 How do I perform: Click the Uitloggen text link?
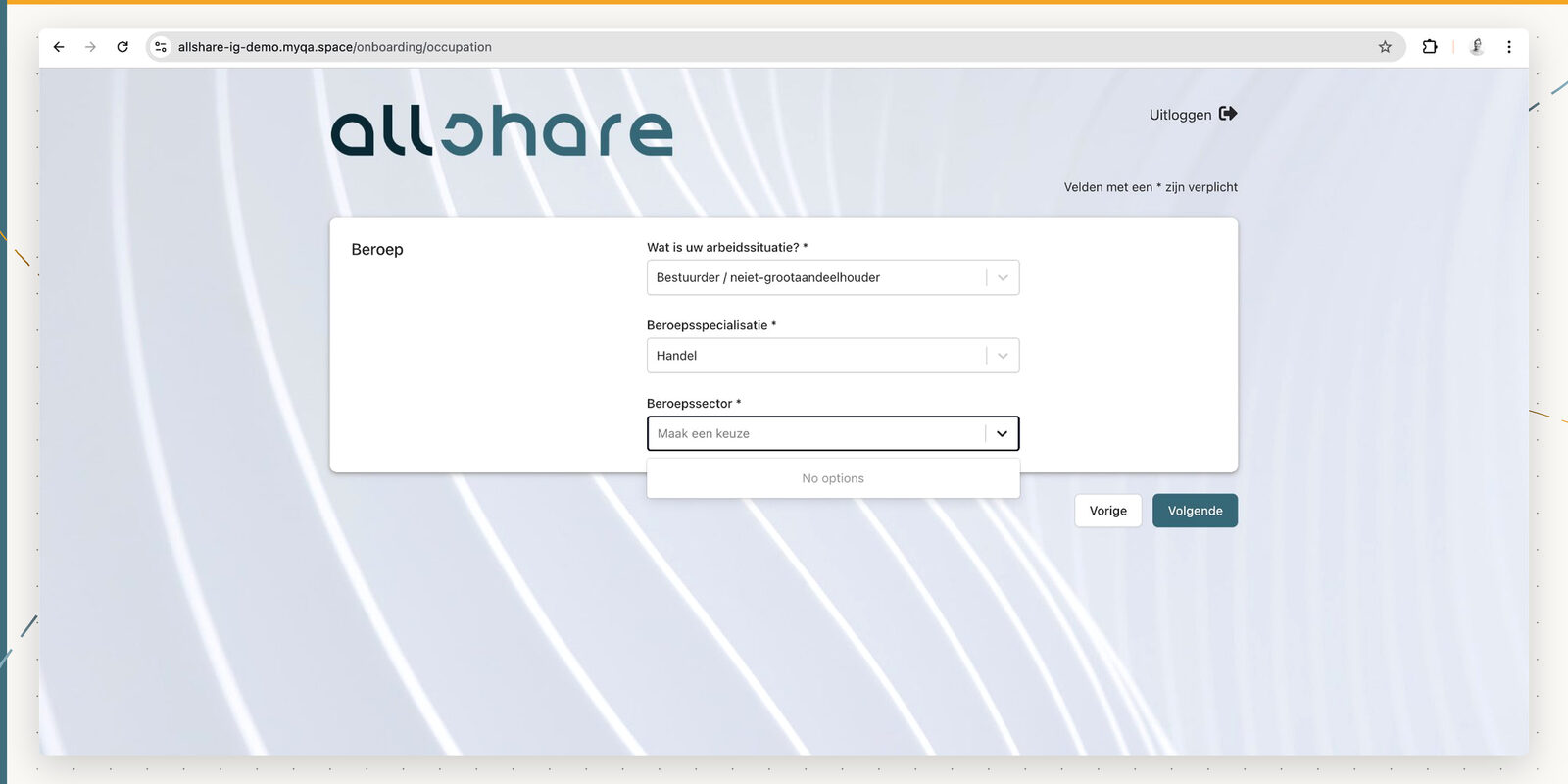(1180, 115)
